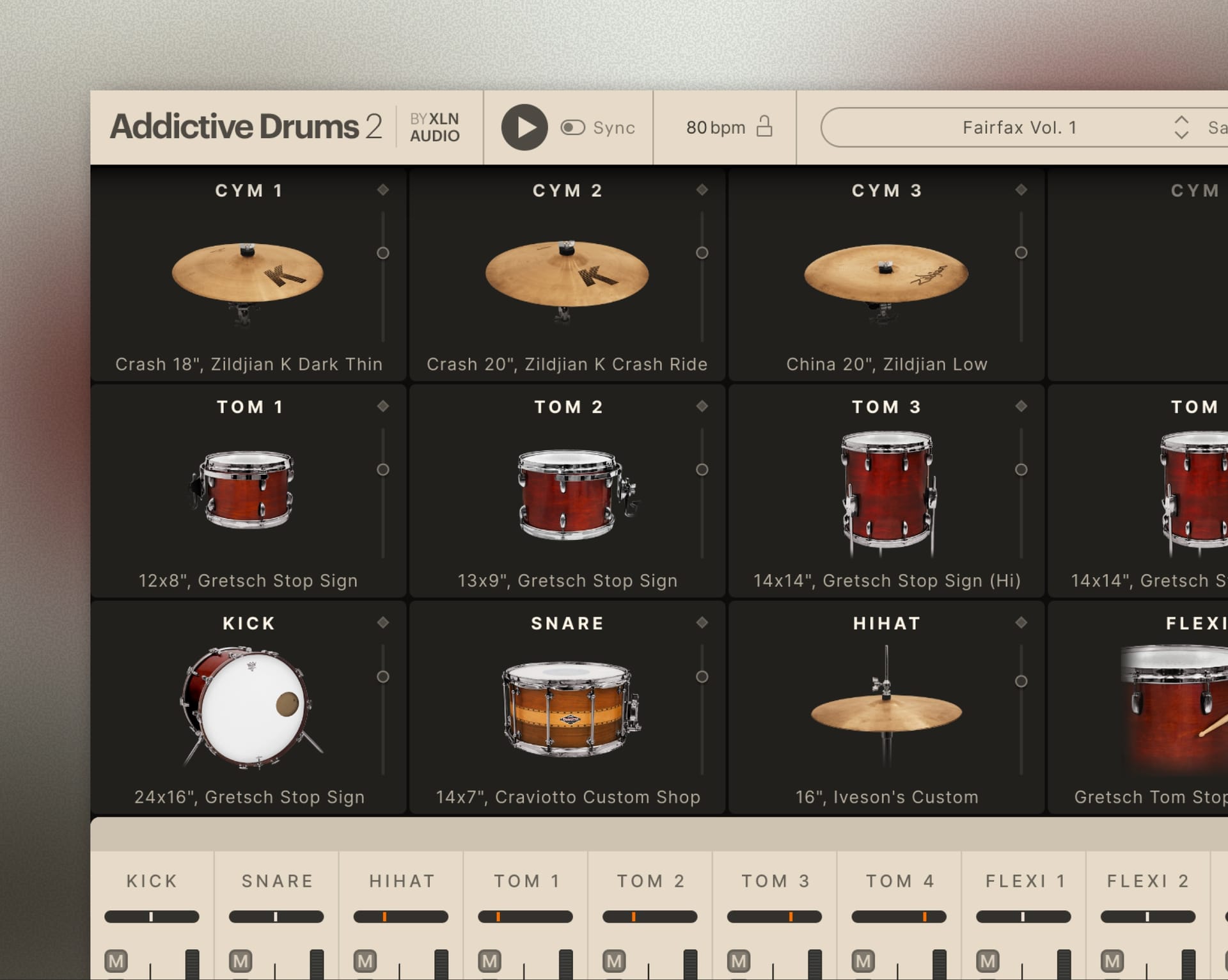The width and height of the screenshot is (1228, 980).
Task: Click the HIHAT channel pan slider
Action: coord(401,917)
